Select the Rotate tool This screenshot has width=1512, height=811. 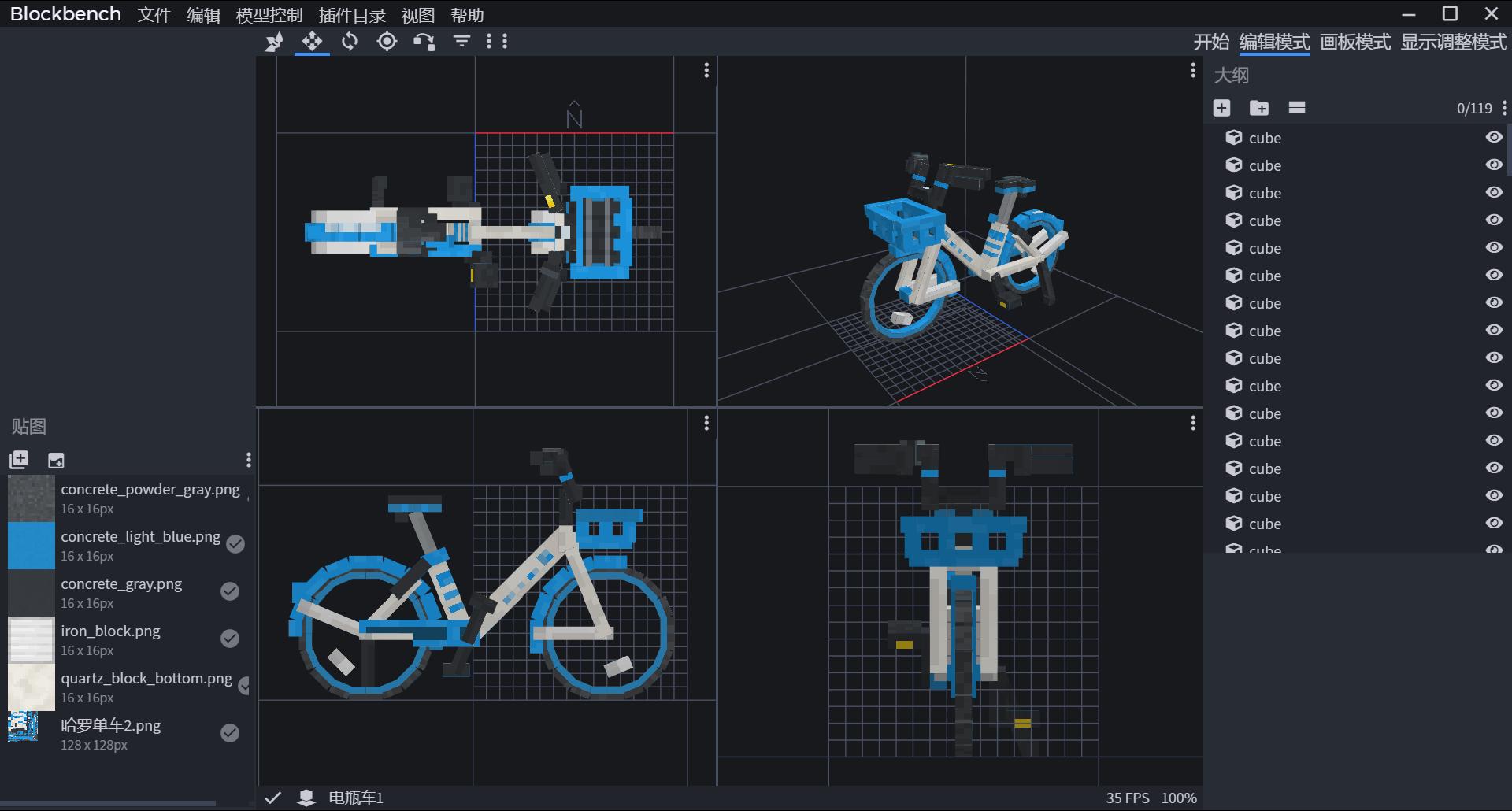tap(350, 42)
